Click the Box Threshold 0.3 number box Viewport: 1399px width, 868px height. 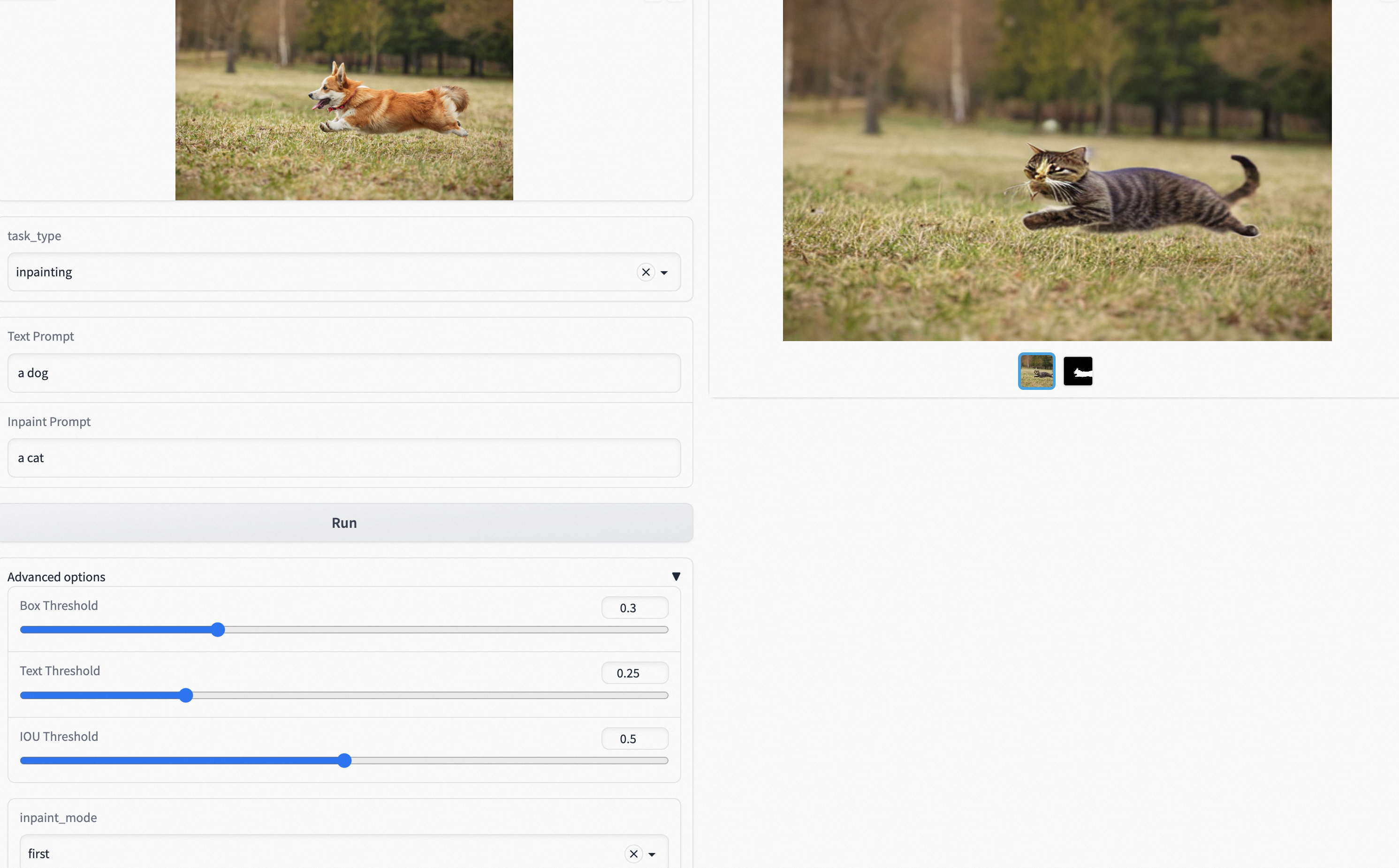coord(634,608)
